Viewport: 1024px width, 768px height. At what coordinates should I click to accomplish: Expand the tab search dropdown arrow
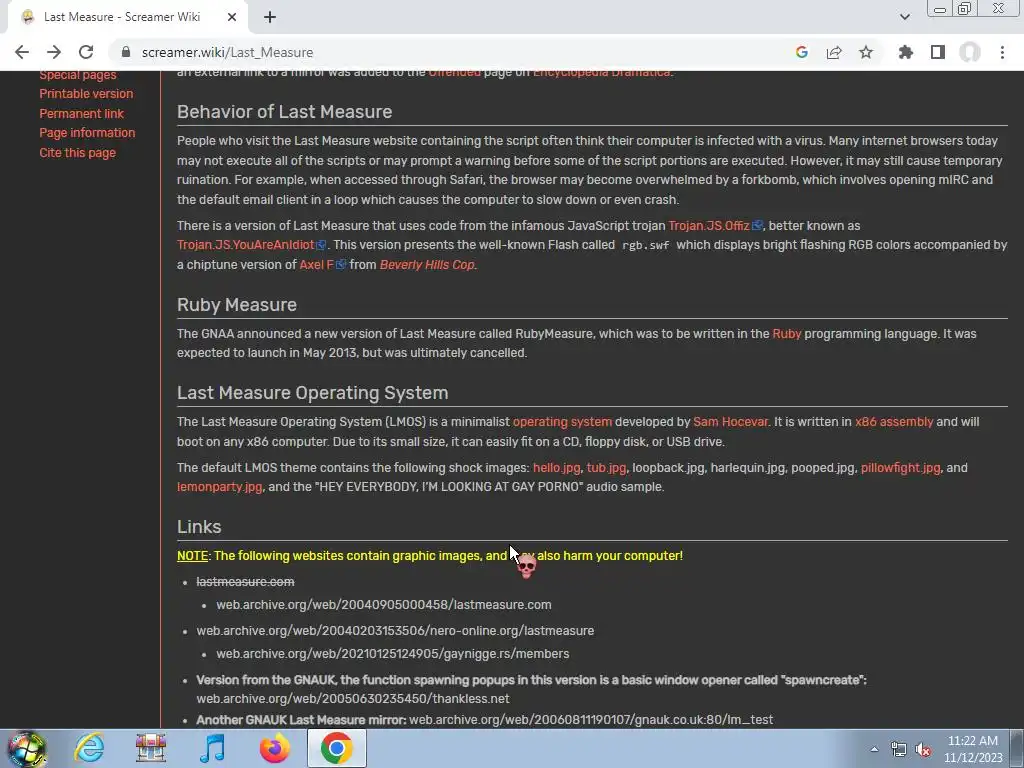click(x=904, y=17)
